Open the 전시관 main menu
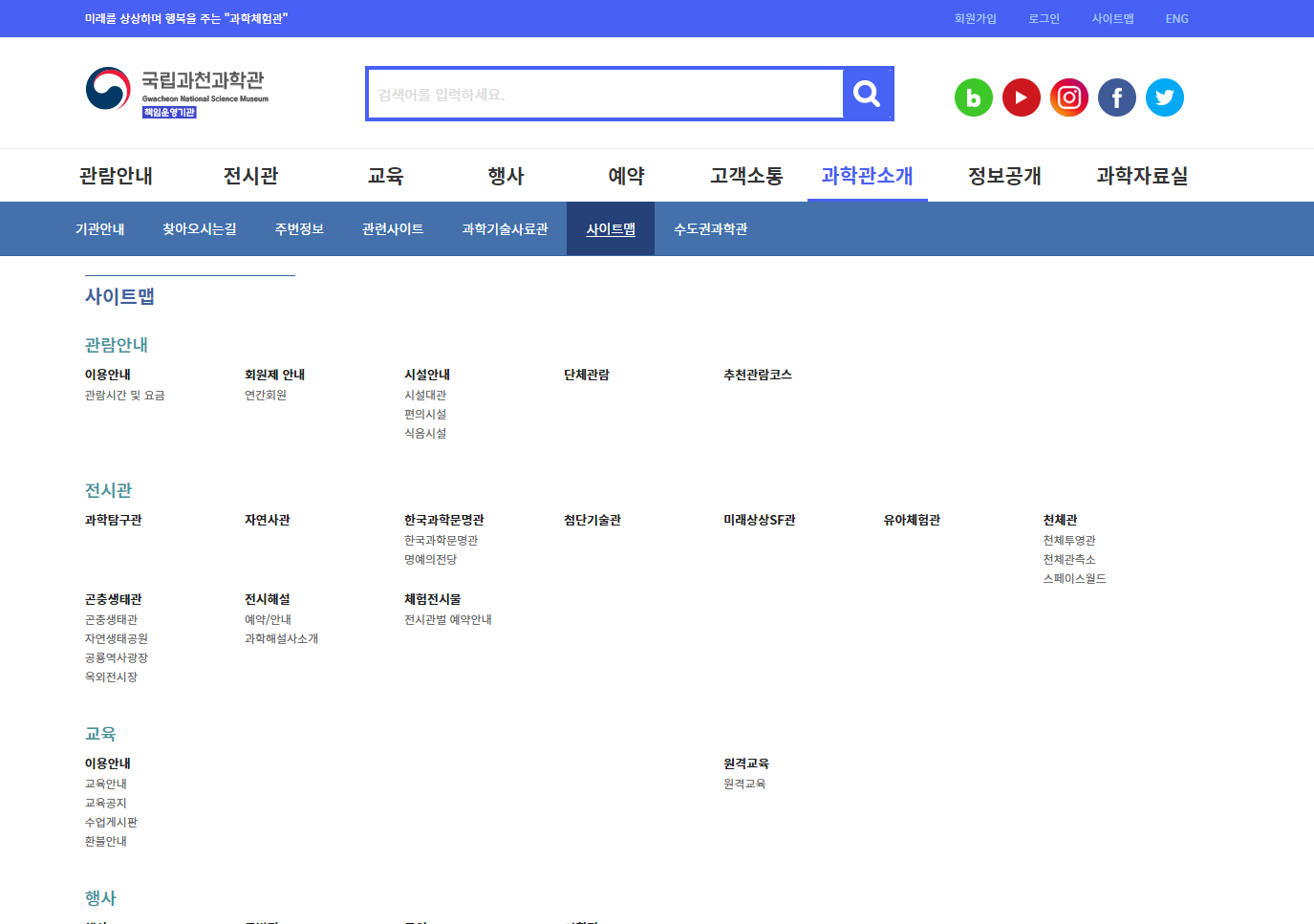The image size is (1314, 924). [250, 176]
